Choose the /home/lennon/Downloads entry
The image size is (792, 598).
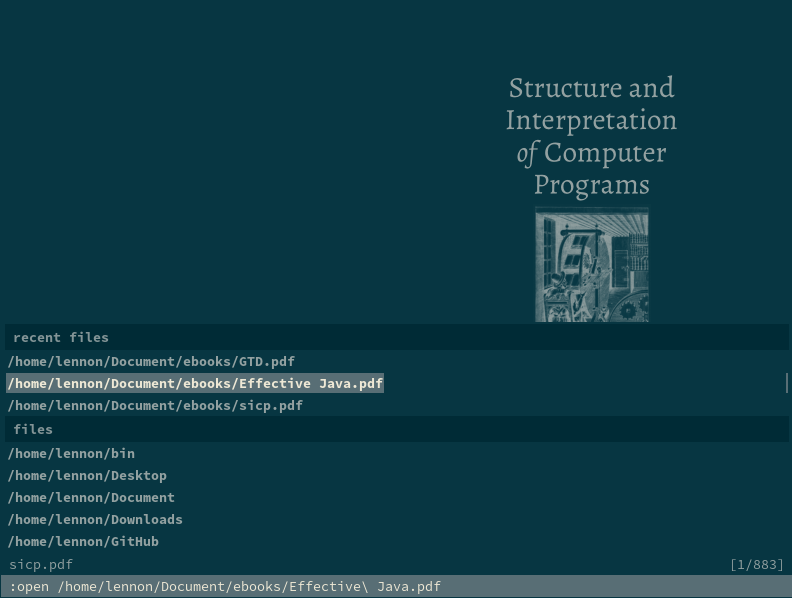click(95, 520)
